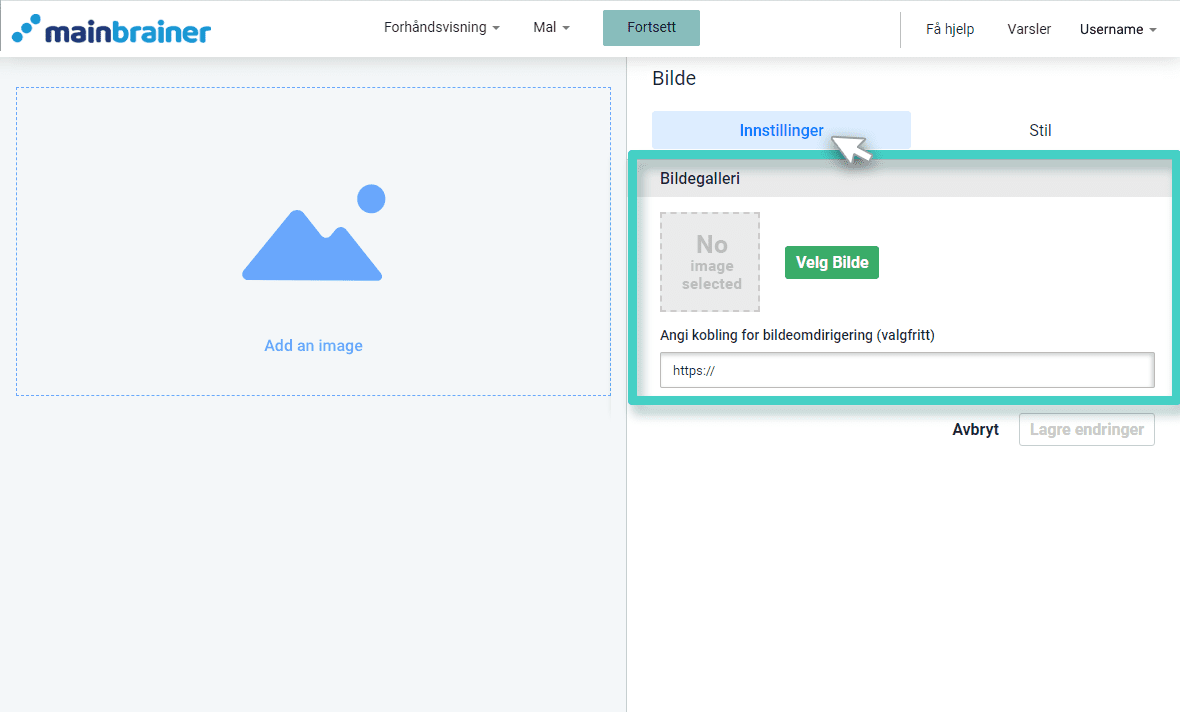Click the Velg Bilde button
The image size is (1180, 712).
click(831, 262)
